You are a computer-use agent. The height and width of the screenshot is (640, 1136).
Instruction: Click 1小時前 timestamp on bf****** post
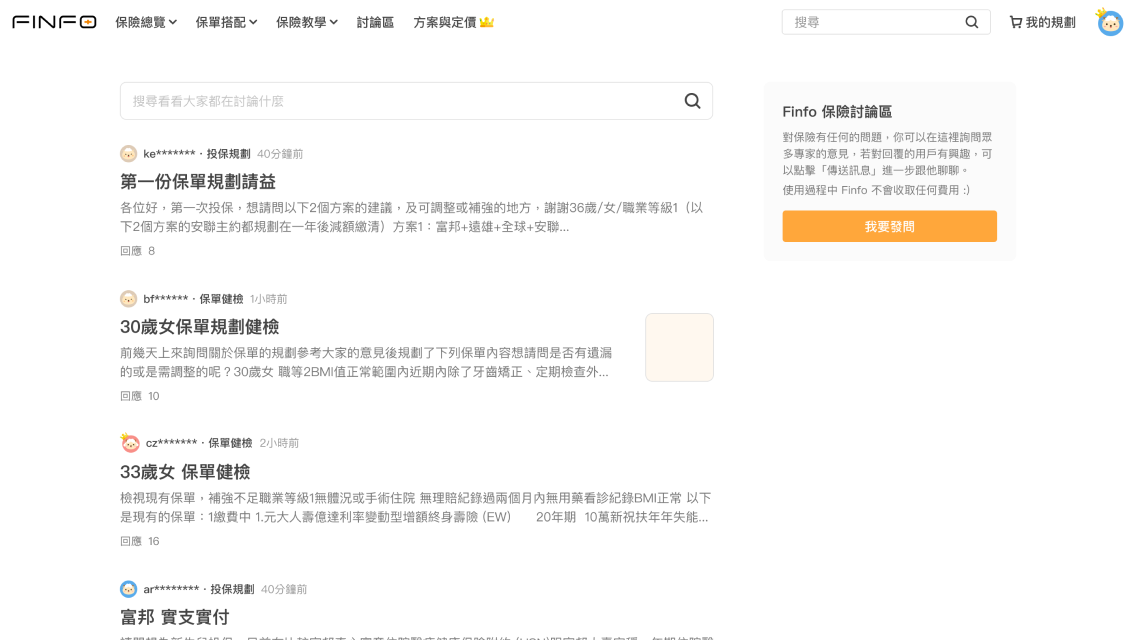[268, 299]
